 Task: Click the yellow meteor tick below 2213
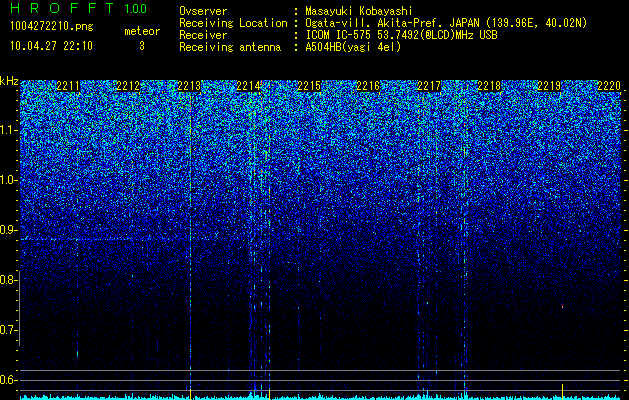tap(190, 394)
